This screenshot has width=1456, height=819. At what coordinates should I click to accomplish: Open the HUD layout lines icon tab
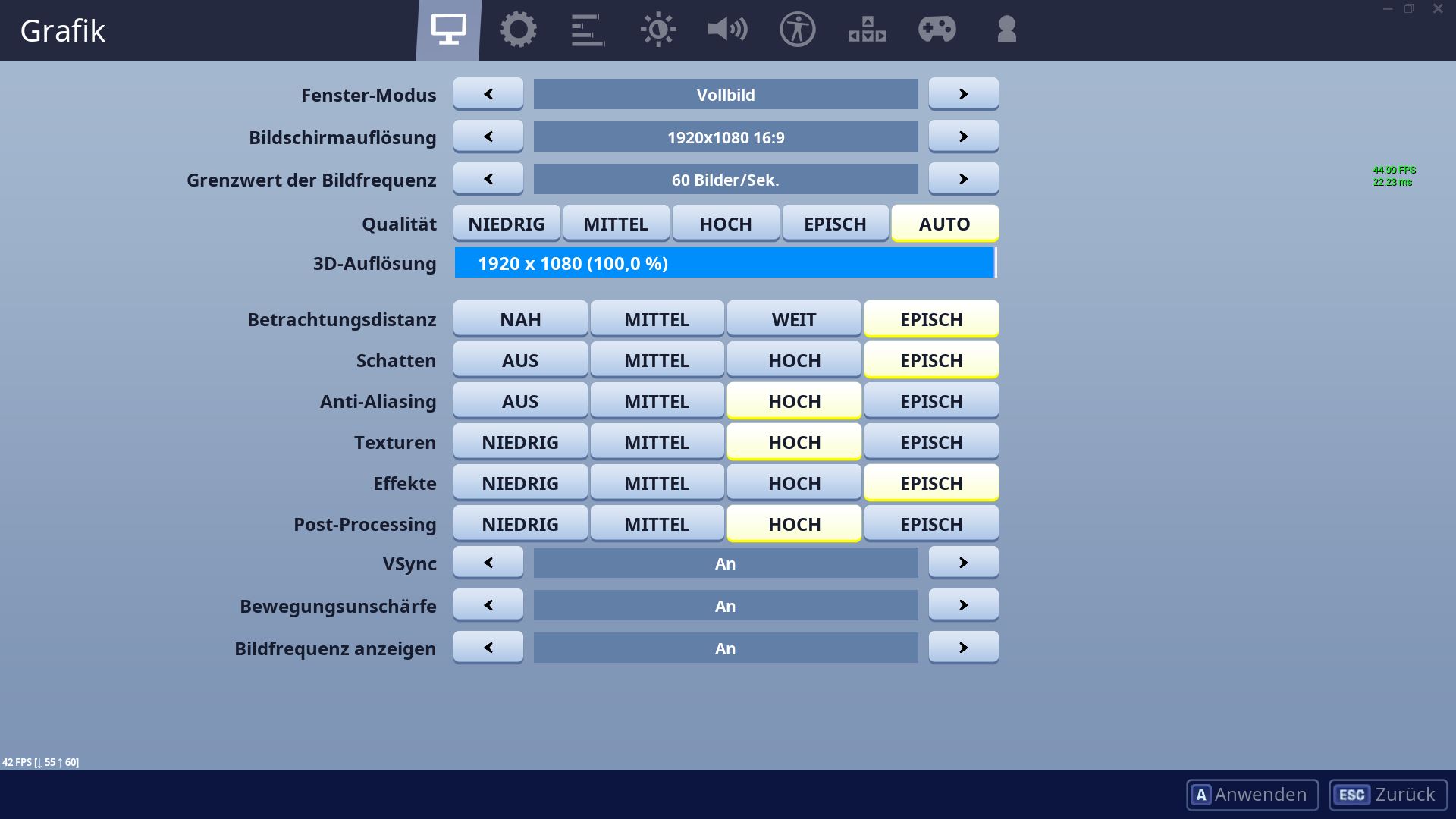point(588,30)
